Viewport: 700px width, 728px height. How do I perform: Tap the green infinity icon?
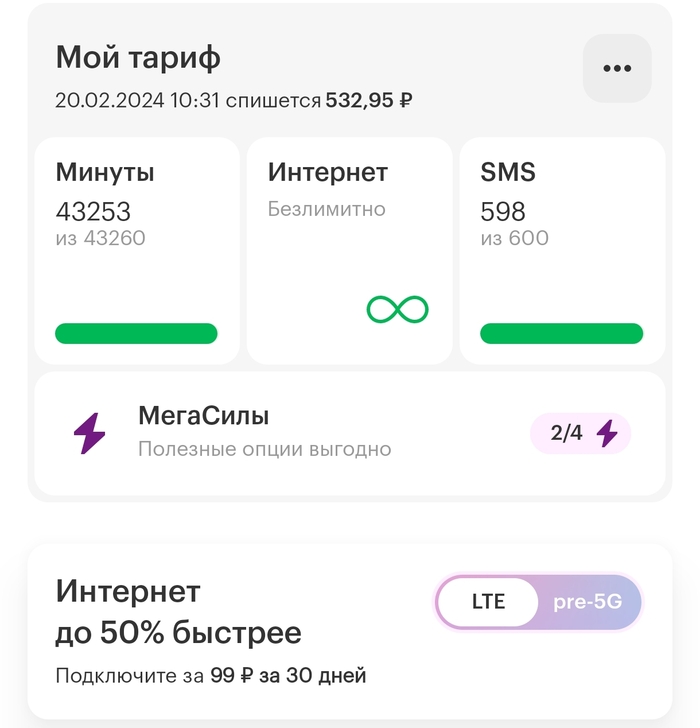397,308
